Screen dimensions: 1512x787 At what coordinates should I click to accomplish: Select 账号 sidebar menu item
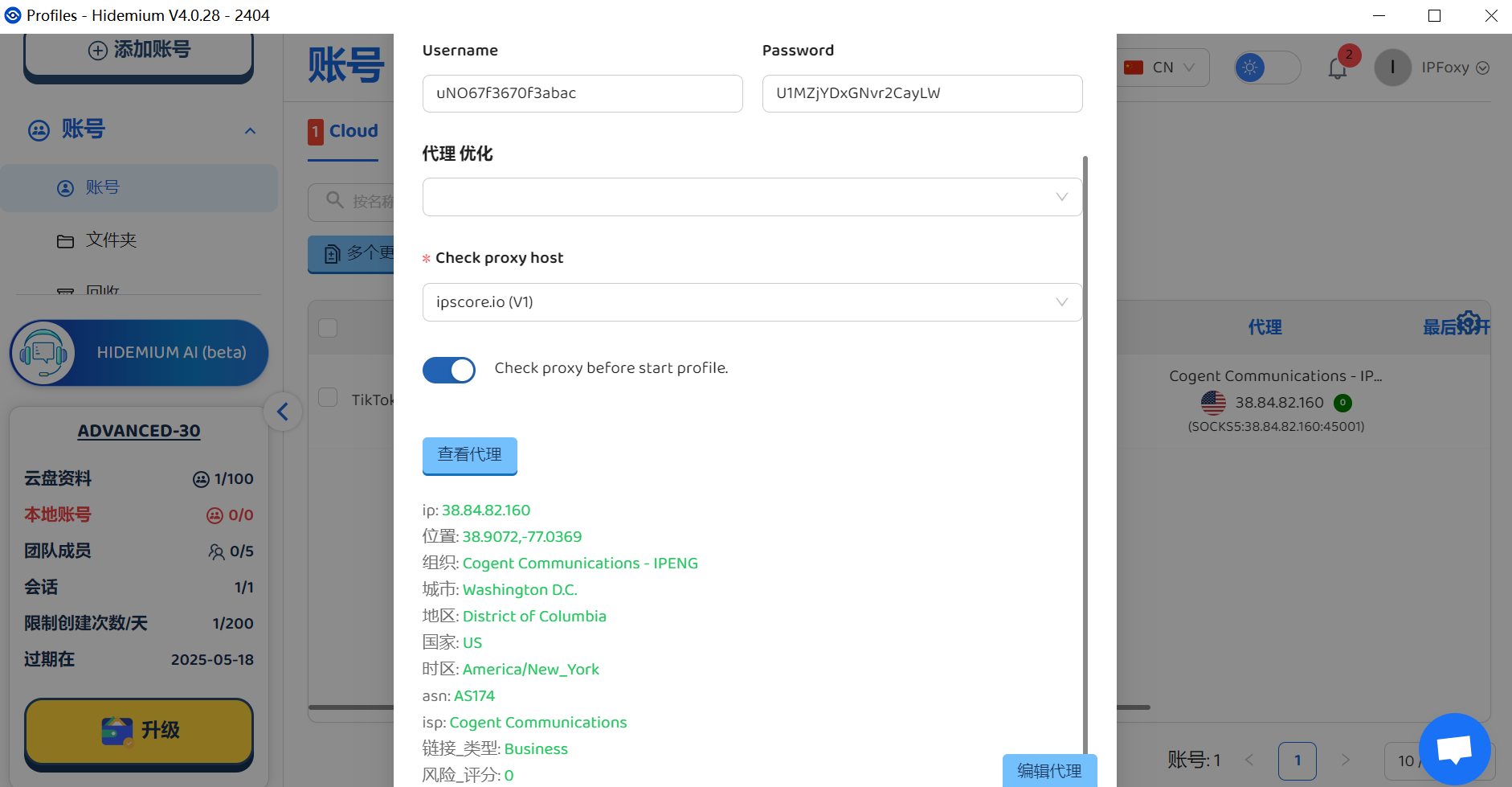139,188
